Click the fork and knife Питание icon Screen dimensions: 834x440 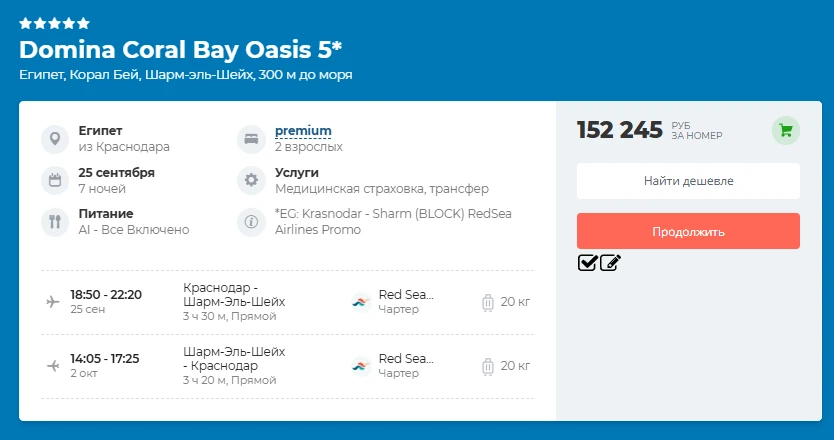pyautogui.click(x=55, y=222)
